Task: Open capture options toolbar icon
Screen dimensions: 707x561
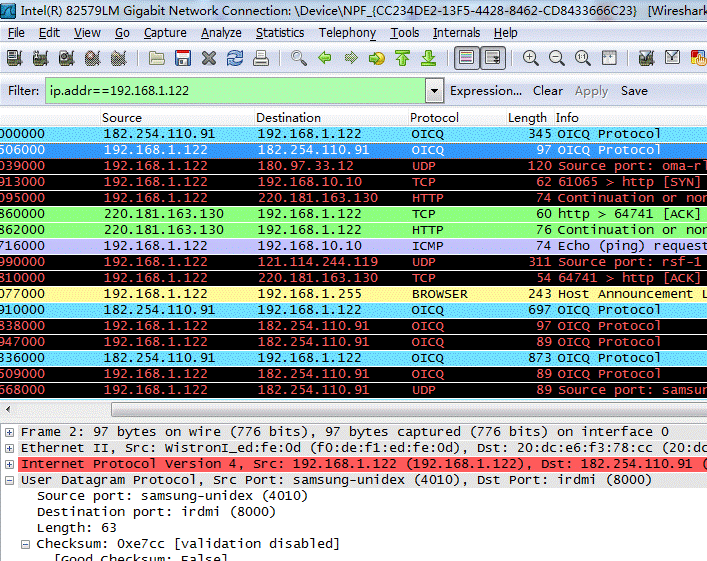Action: 41,58
